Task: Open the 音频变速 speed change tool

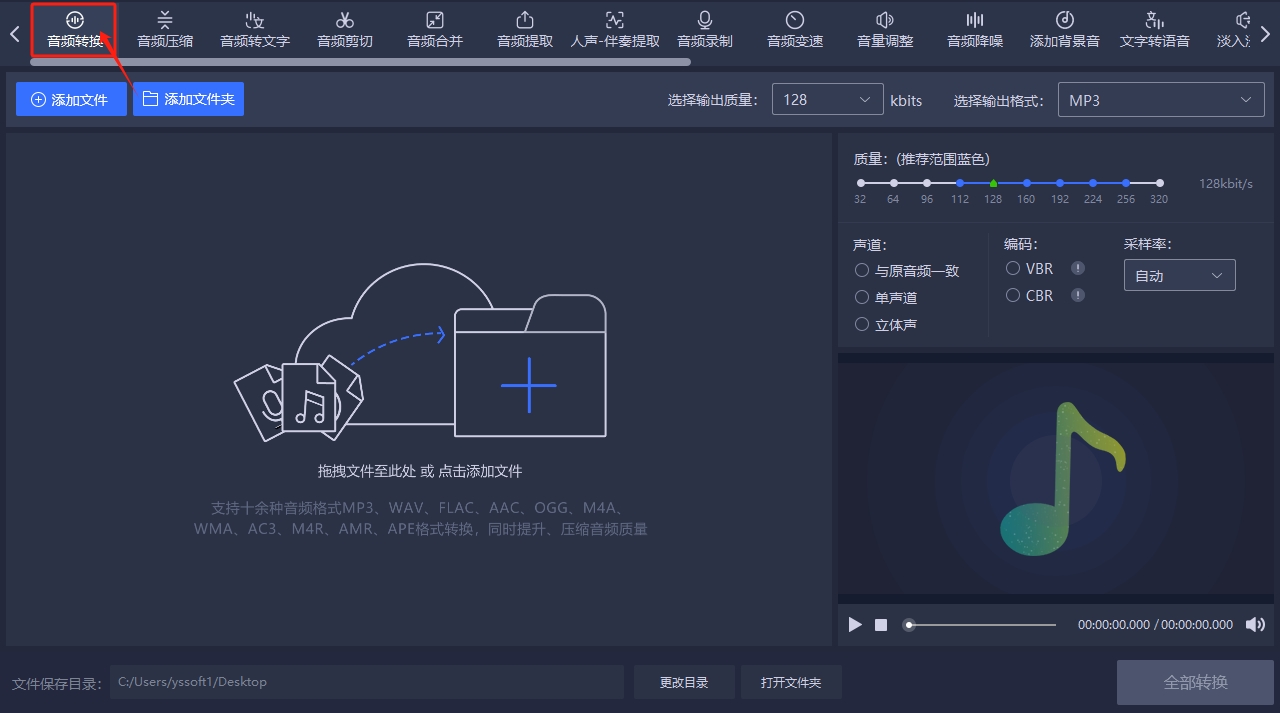Action: point(795,29)
